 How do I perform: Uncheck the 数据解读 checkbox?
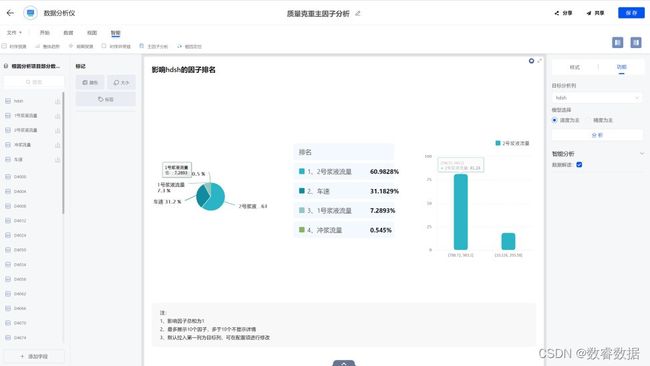click(x=579, y=165)
